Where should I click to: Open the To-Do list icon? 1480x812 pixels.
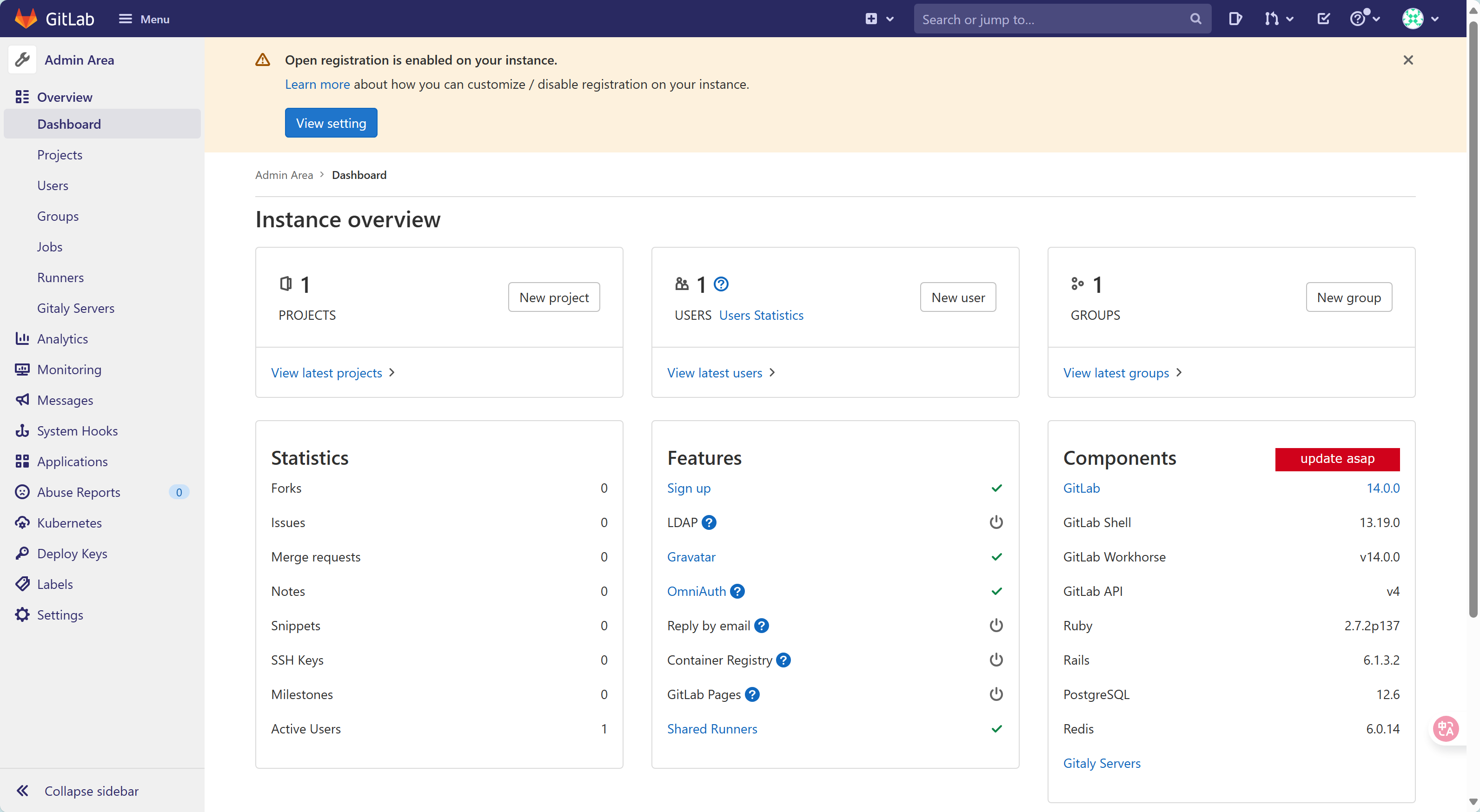pos(1323,19)
